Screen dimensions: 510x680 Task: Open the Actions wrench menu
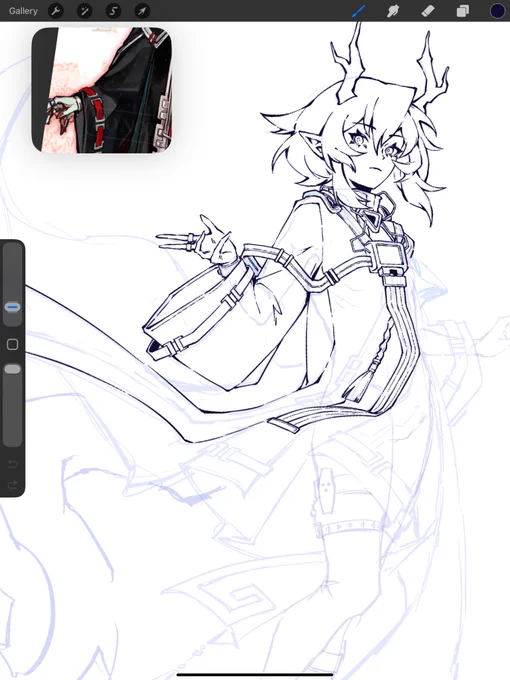click(x=56, y=11)
